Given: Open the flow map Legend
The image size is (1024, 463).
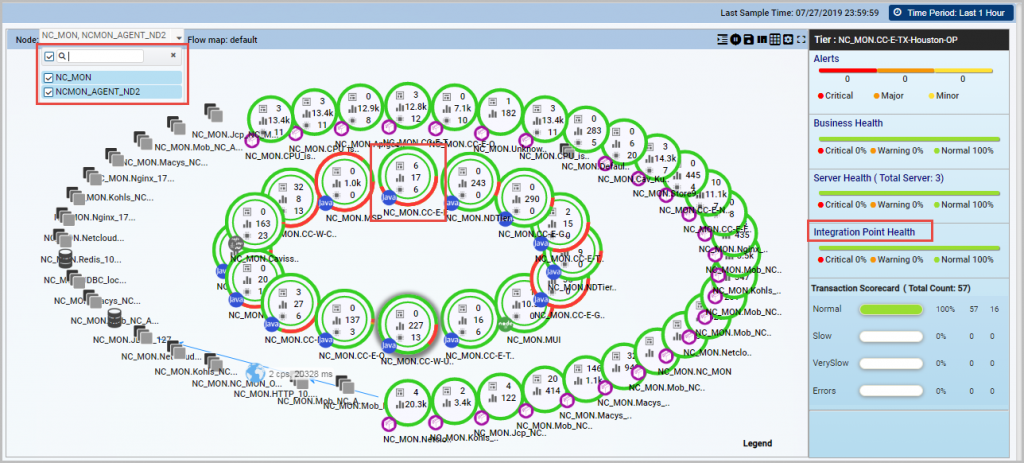Looking at the screenshot, I should click(758, 443).
